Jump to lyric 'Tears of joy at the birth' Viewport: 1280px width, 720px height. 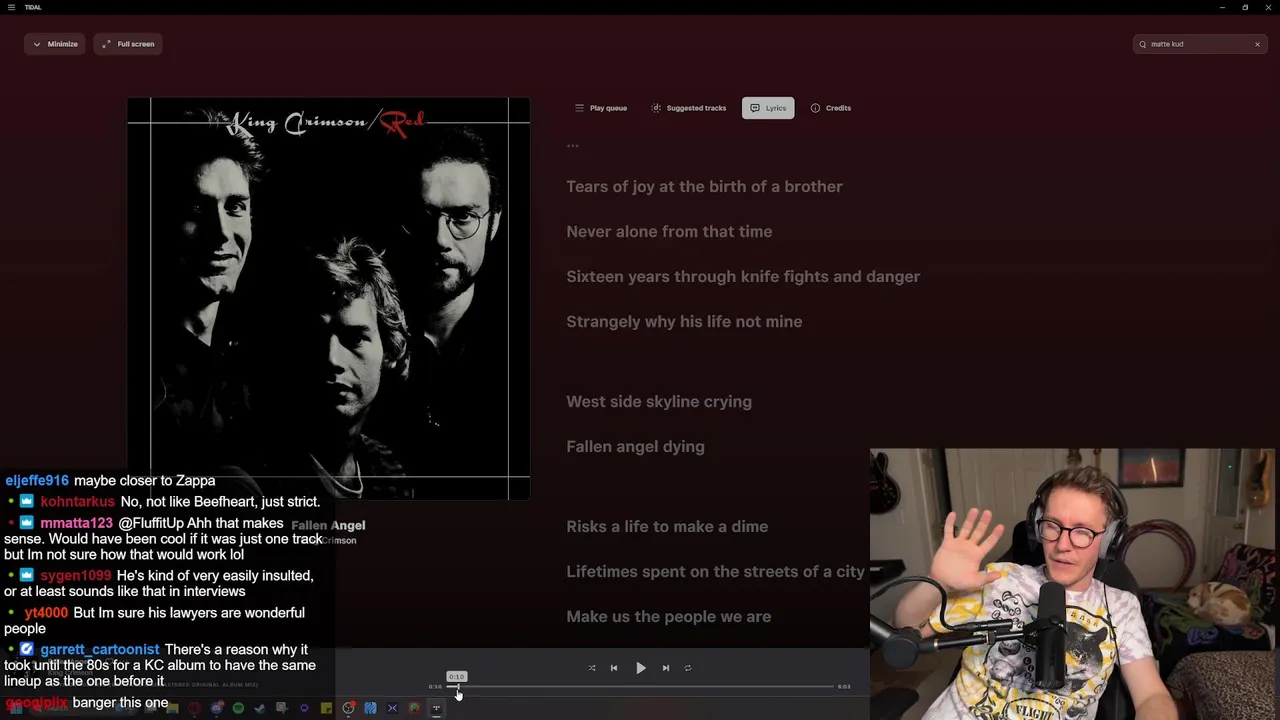pyautogui.click(x=704, y=186)
